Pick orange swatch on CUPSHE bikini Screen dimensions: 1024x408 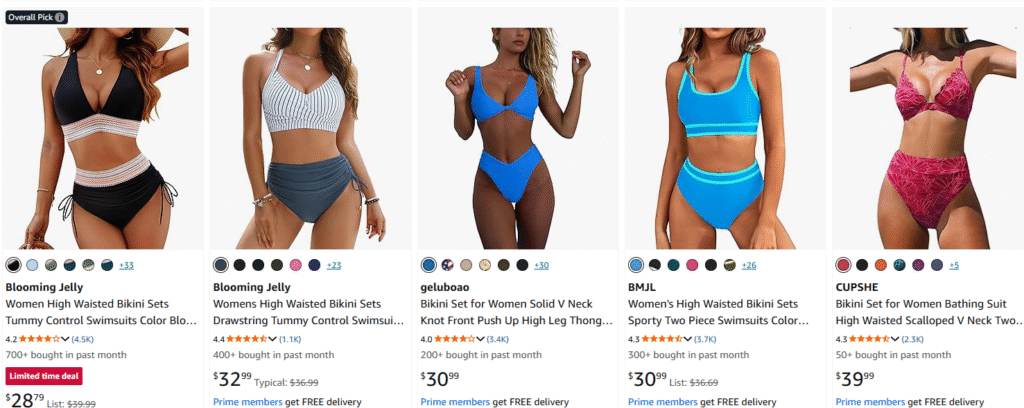coord(881,265)
